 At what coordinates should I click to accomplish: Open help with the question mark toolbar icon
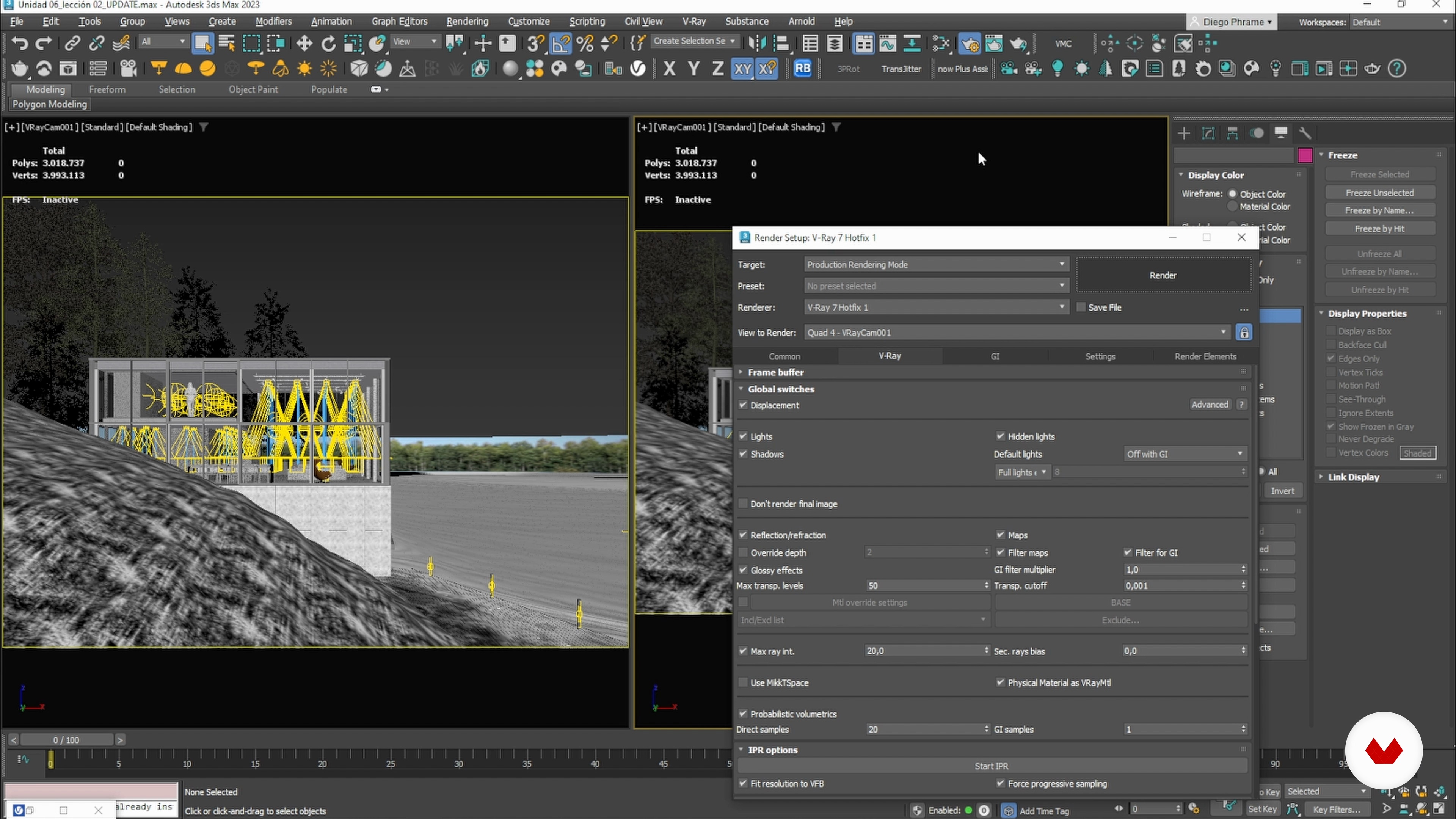pyautogui.click(x=1396, y=69)
